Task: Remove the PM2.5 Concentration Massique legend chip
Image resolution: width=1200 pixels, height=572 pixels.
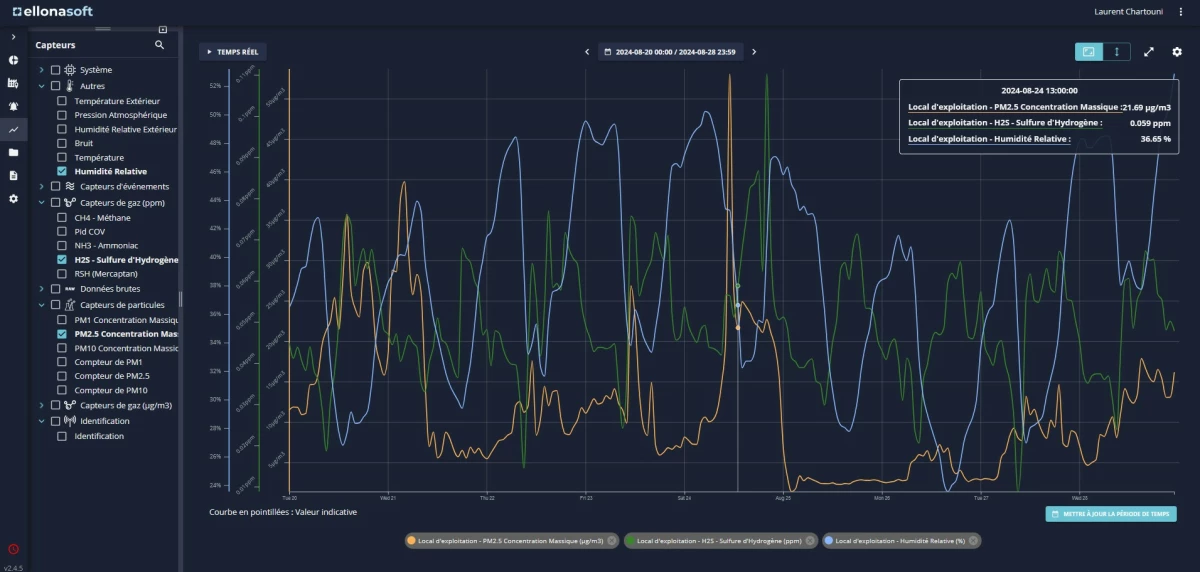Action: point(612,540)
